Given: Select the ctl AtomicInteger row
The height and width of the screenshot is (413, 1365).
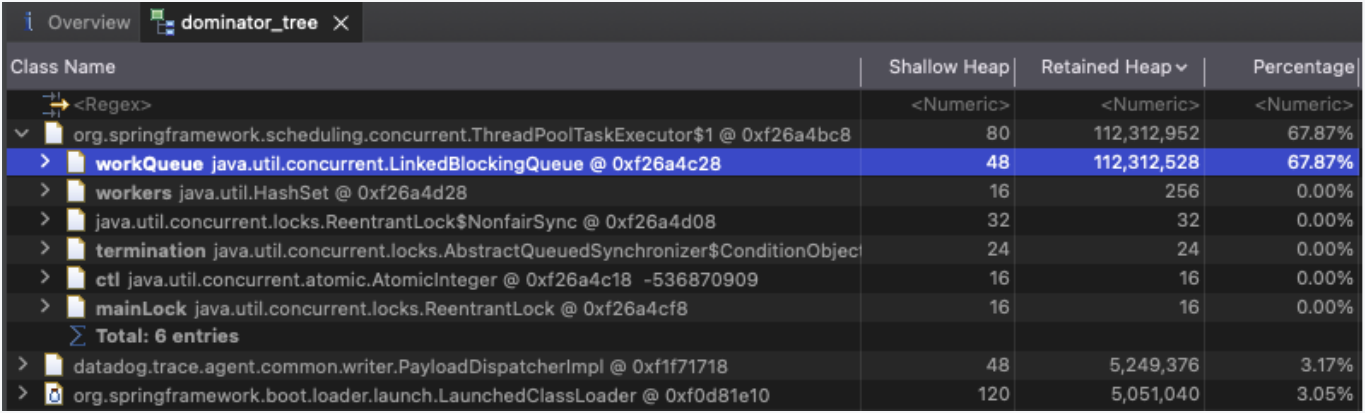Looking at the screenshot, I should point(682,279).
